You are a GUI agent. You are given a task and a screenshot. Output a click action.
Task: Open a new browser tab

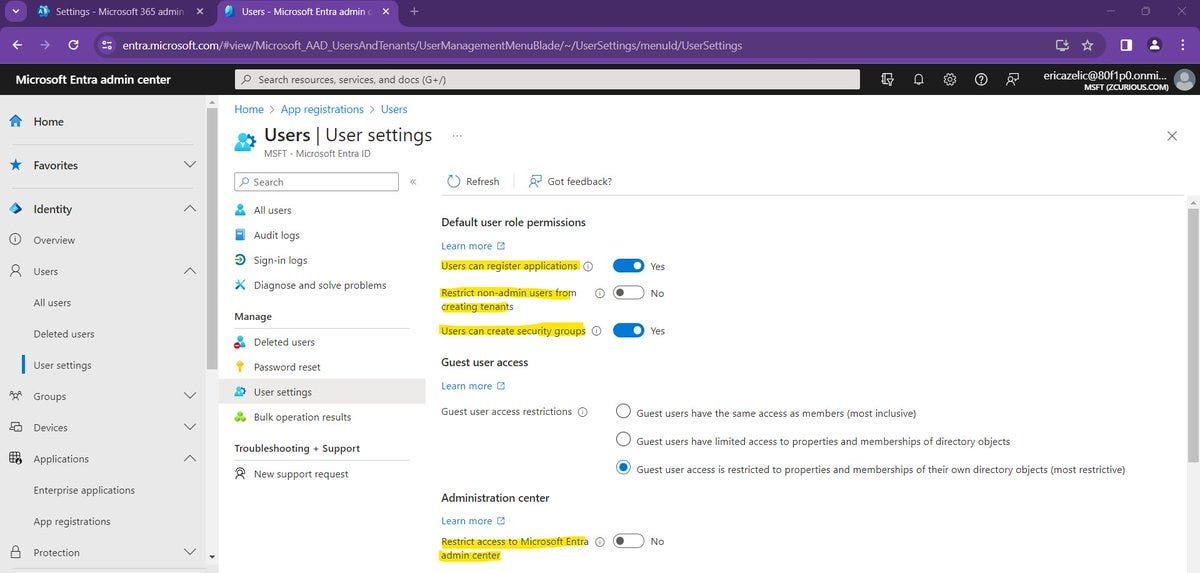point(415,11)
